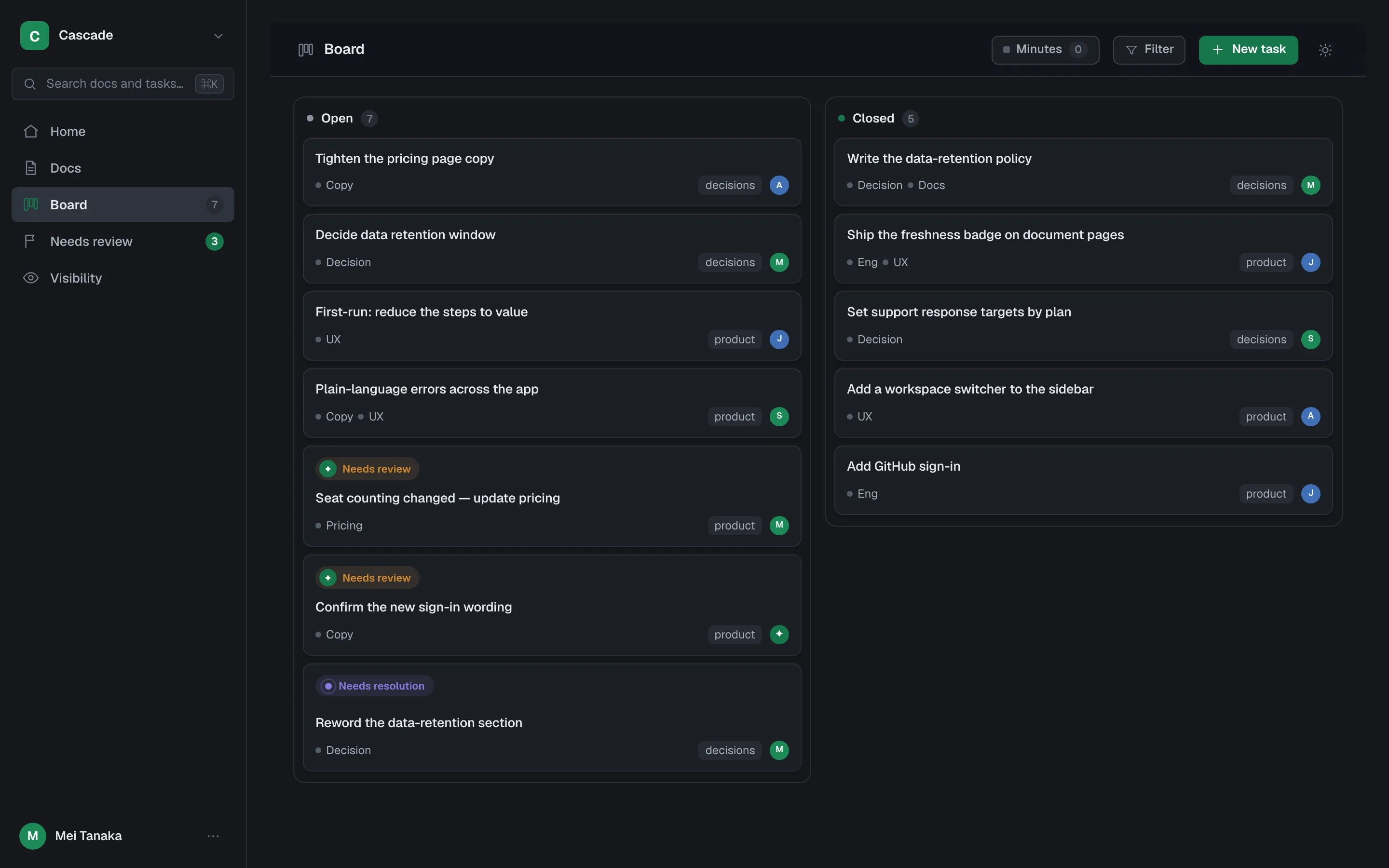The height and width of the screenshot is (868, 1389).
Task: Click product tag on First-run card
Action: (x=735, y=339)
